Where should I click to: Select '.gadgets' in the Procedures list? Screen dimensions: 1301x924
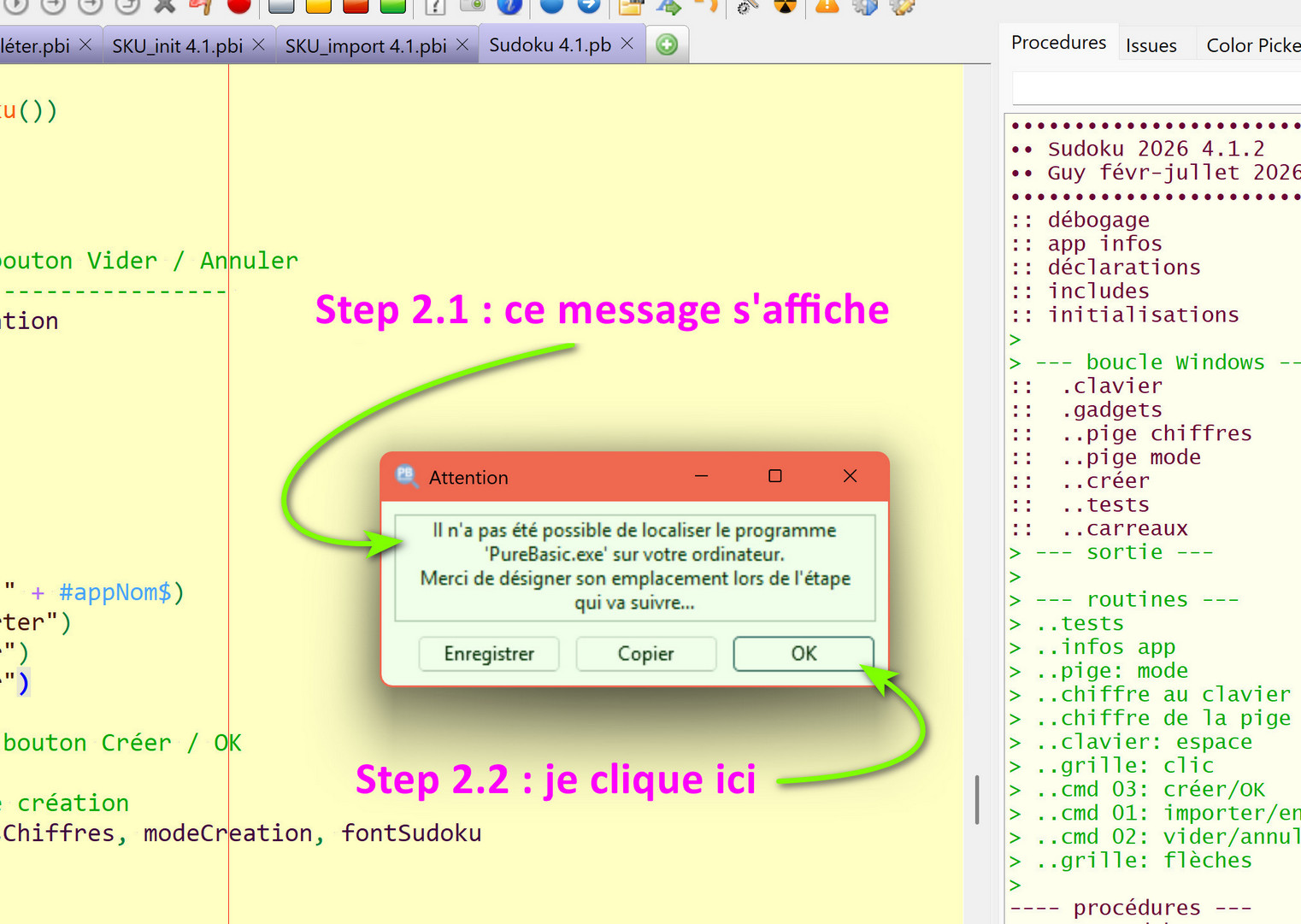coord(1111,410)
